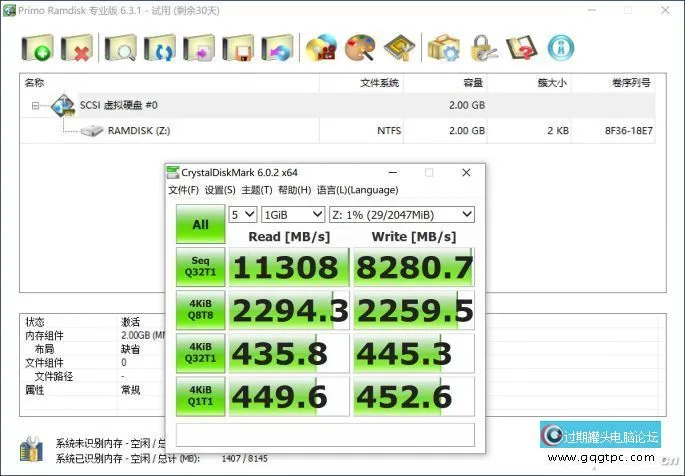Open the 设置(S) menu in CrystalDiskMark
This screenshot has height=476, width=685.
click(220, 190)
